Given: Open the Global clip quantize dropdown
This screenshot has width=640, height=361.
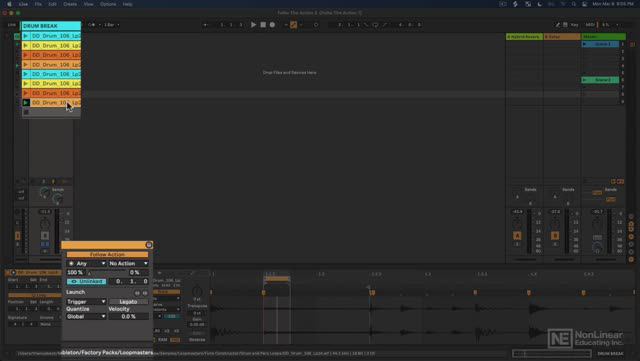Looking at the screenshot, I should [86, 316].
